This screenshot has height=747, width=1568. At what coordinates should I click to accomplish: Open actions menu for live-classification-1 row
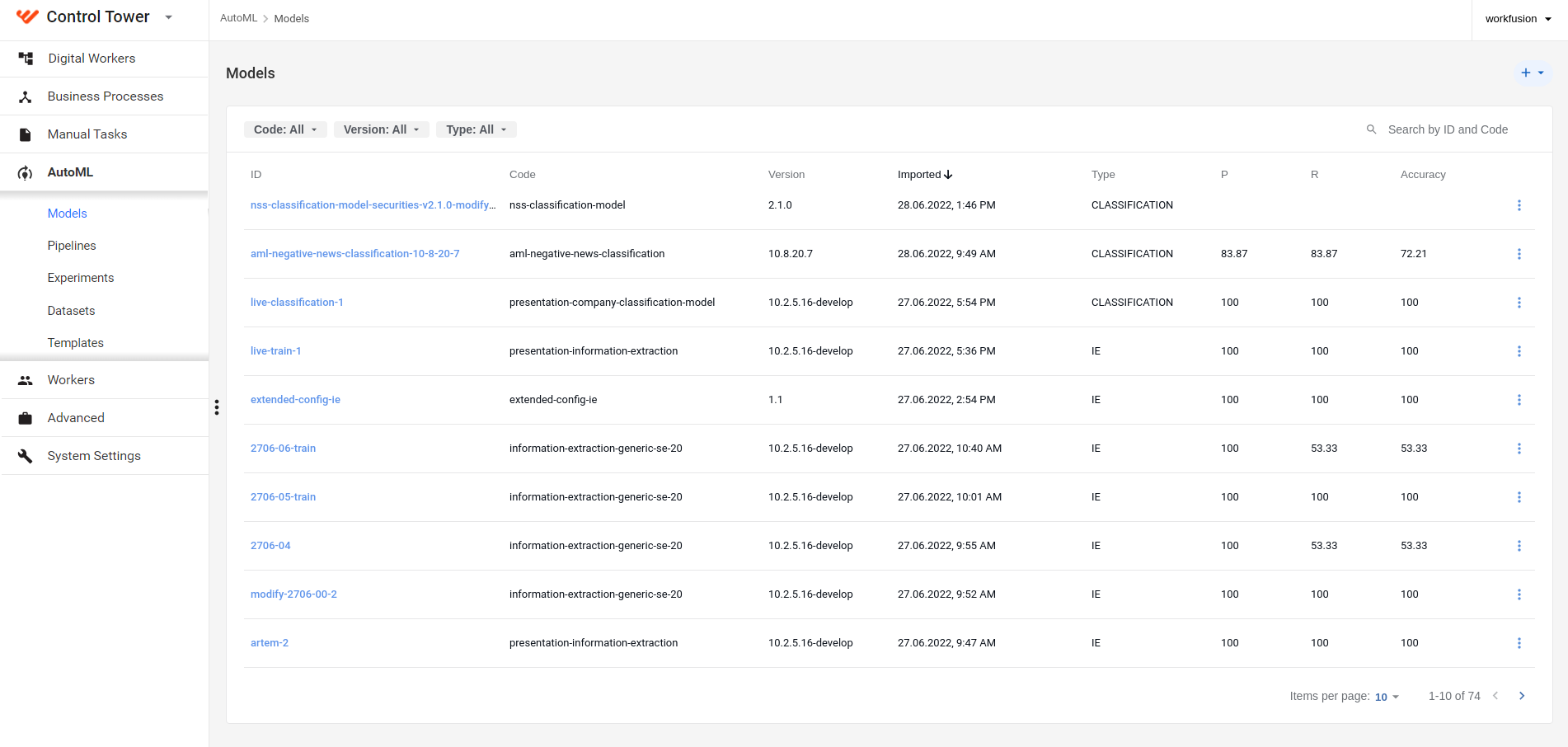point(1519,303)
